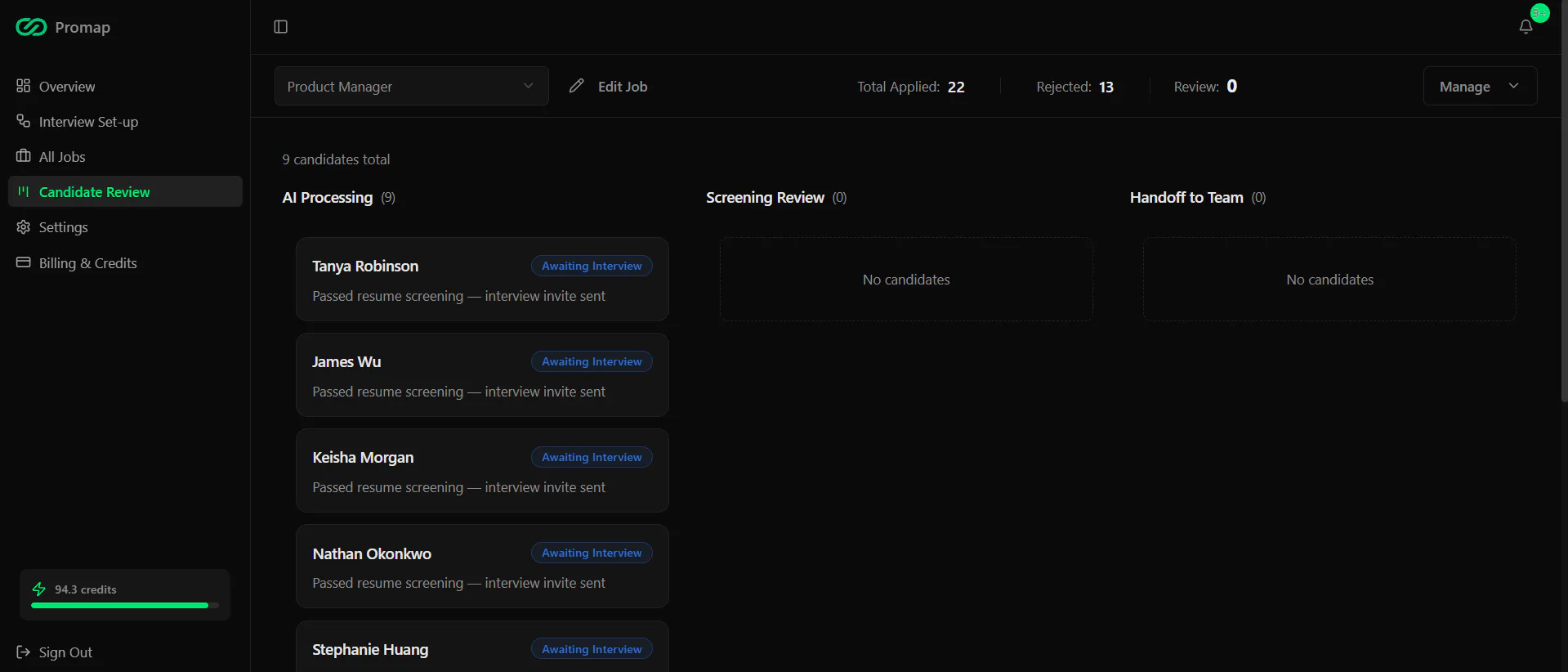The image size is (1568, 672).
Task: Open notifications bell icon
Action: pos(1526,27)
